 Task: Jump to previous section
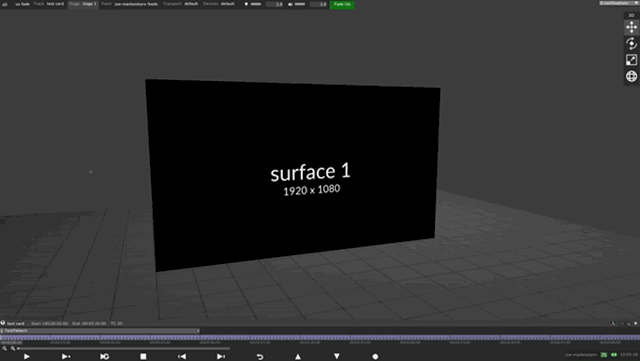(182, 357)
